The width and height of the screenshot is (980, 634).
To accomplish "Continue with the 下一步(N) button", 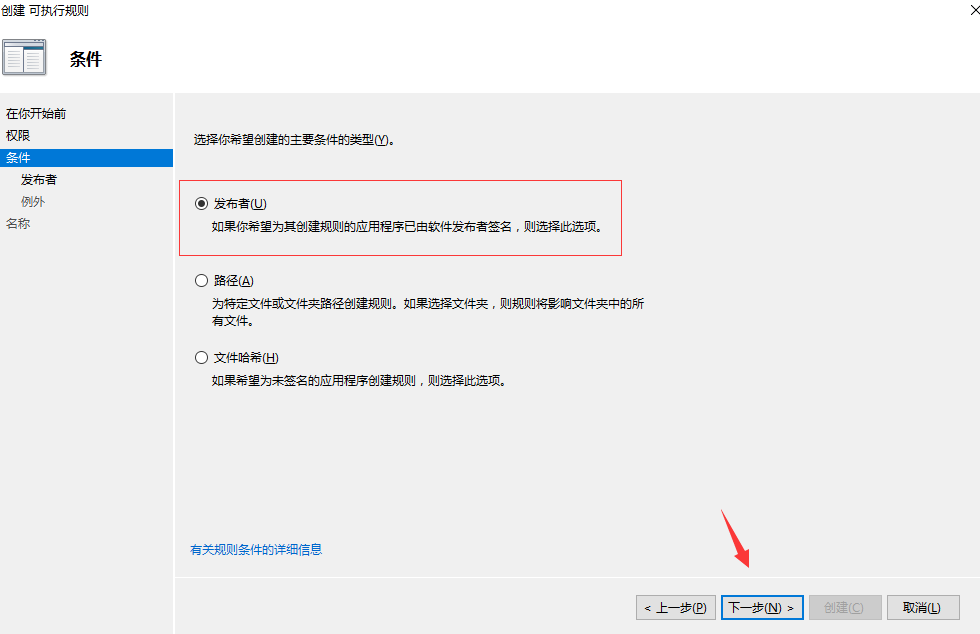I will point(762,608).
